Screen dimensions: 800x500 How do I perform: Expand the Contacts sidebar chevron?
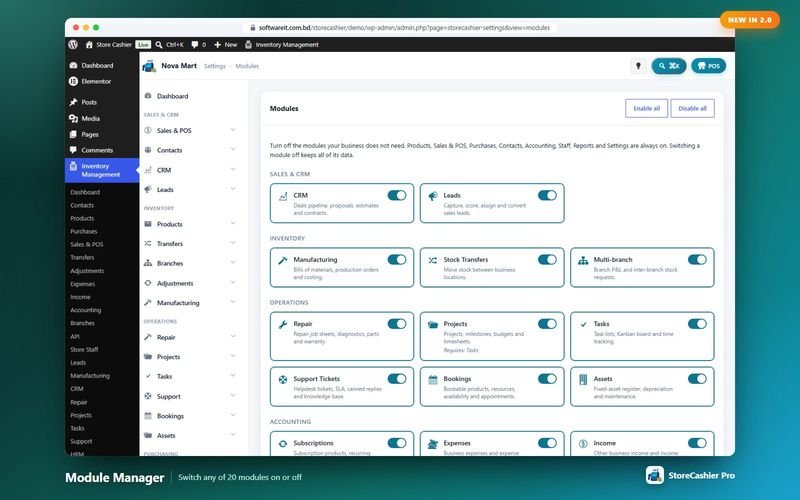[x=233, y=149]
